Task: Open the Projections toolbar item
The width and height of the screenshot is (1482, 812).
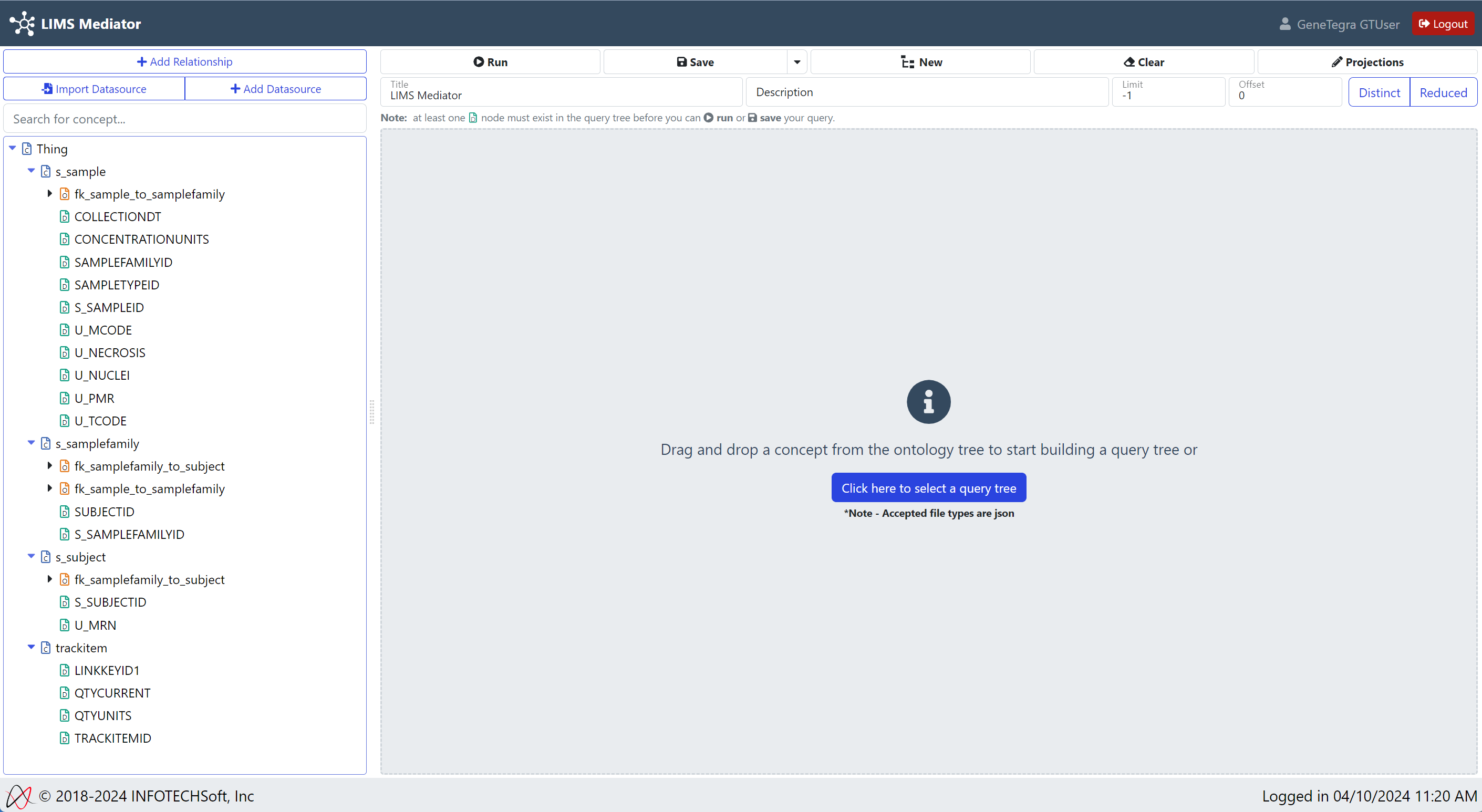Action: (x=1367, y=62)
